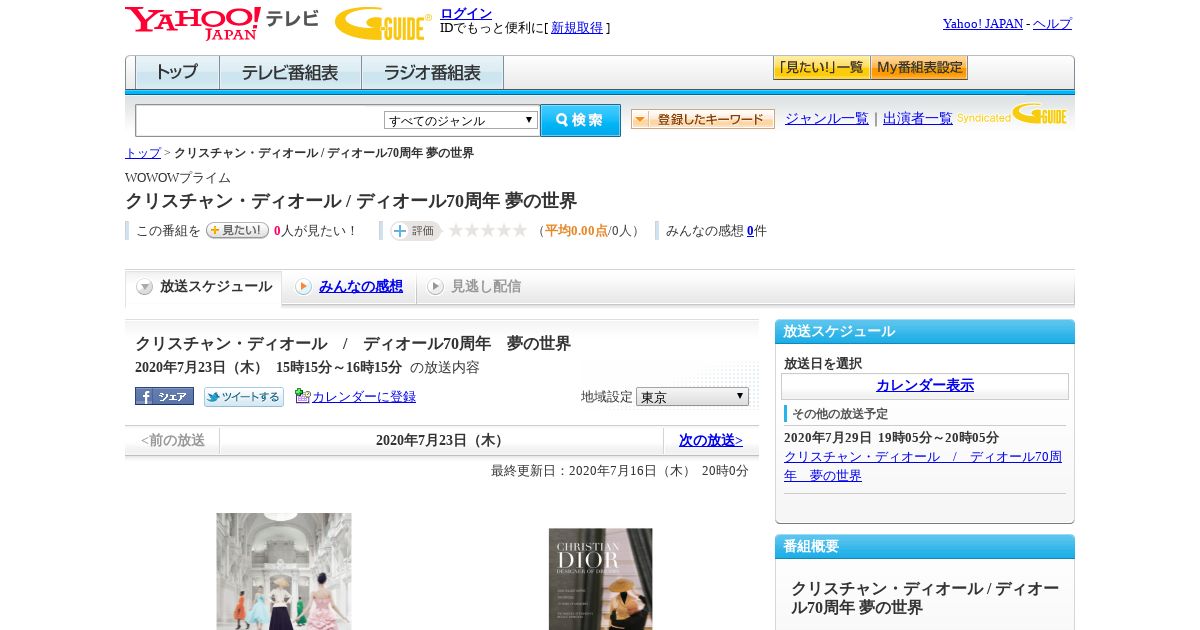Open the 2020年7月29日 broadcast program link
The image size is (1200, 630).
point(923,466)
